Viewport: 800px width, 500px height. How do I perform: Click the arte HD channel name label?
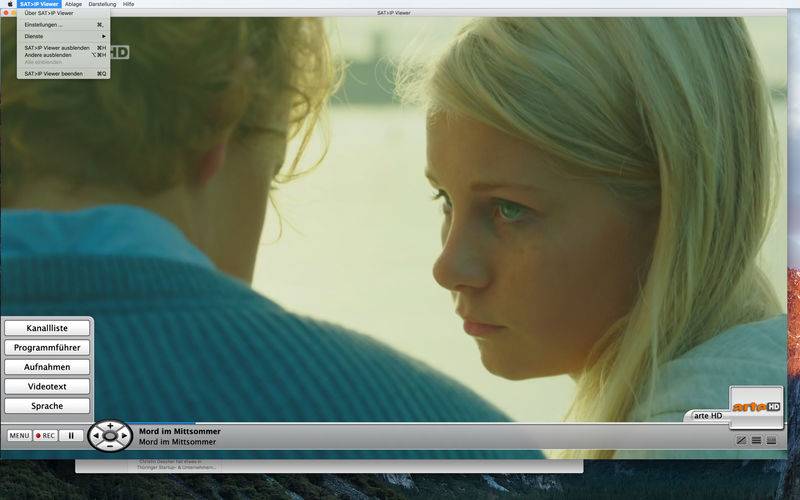(x=708, y=416)
